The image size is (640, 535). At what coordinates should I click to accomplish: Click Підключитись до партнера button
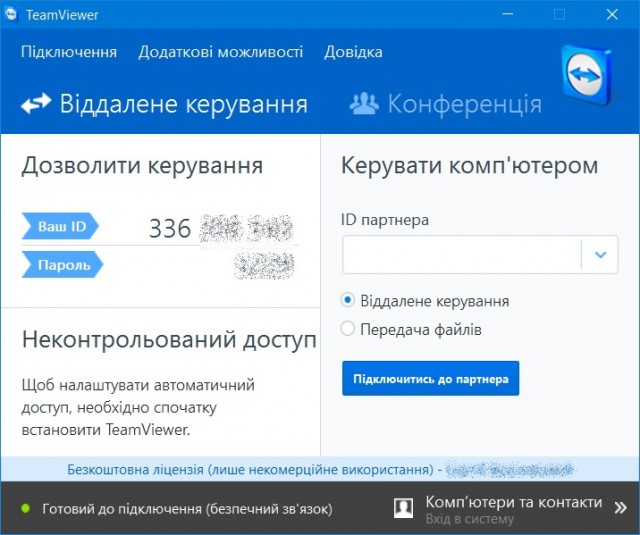pyautogui.click(x=431, y=378)
